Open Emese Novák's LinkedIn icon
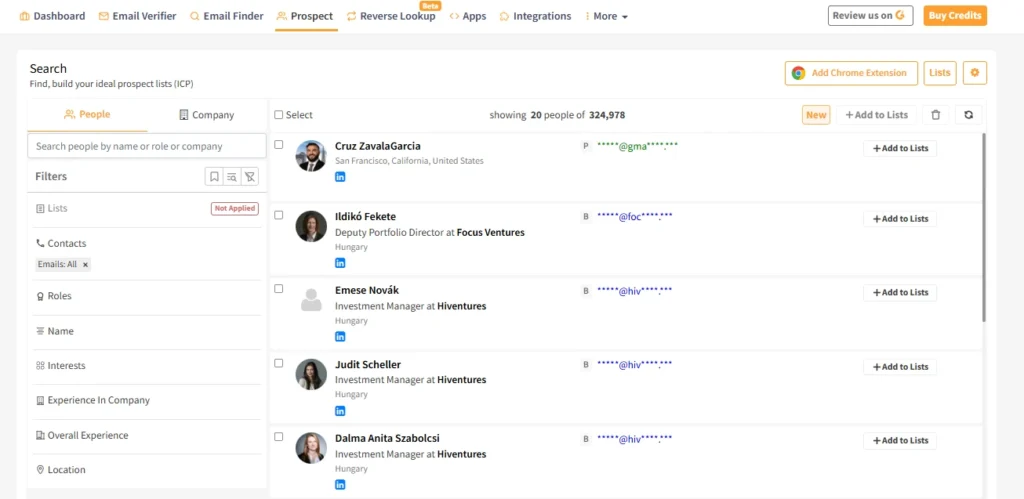Image resolution: width=1024 pixels, height=499 pixels. (x=340, y=337)
